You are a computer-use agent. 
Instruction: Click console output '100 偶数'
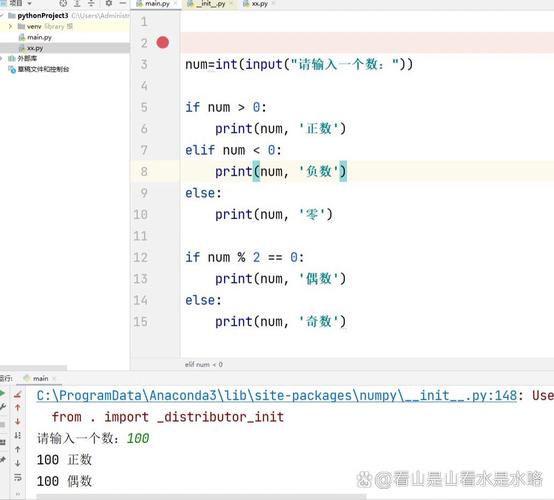pos(64,481)
